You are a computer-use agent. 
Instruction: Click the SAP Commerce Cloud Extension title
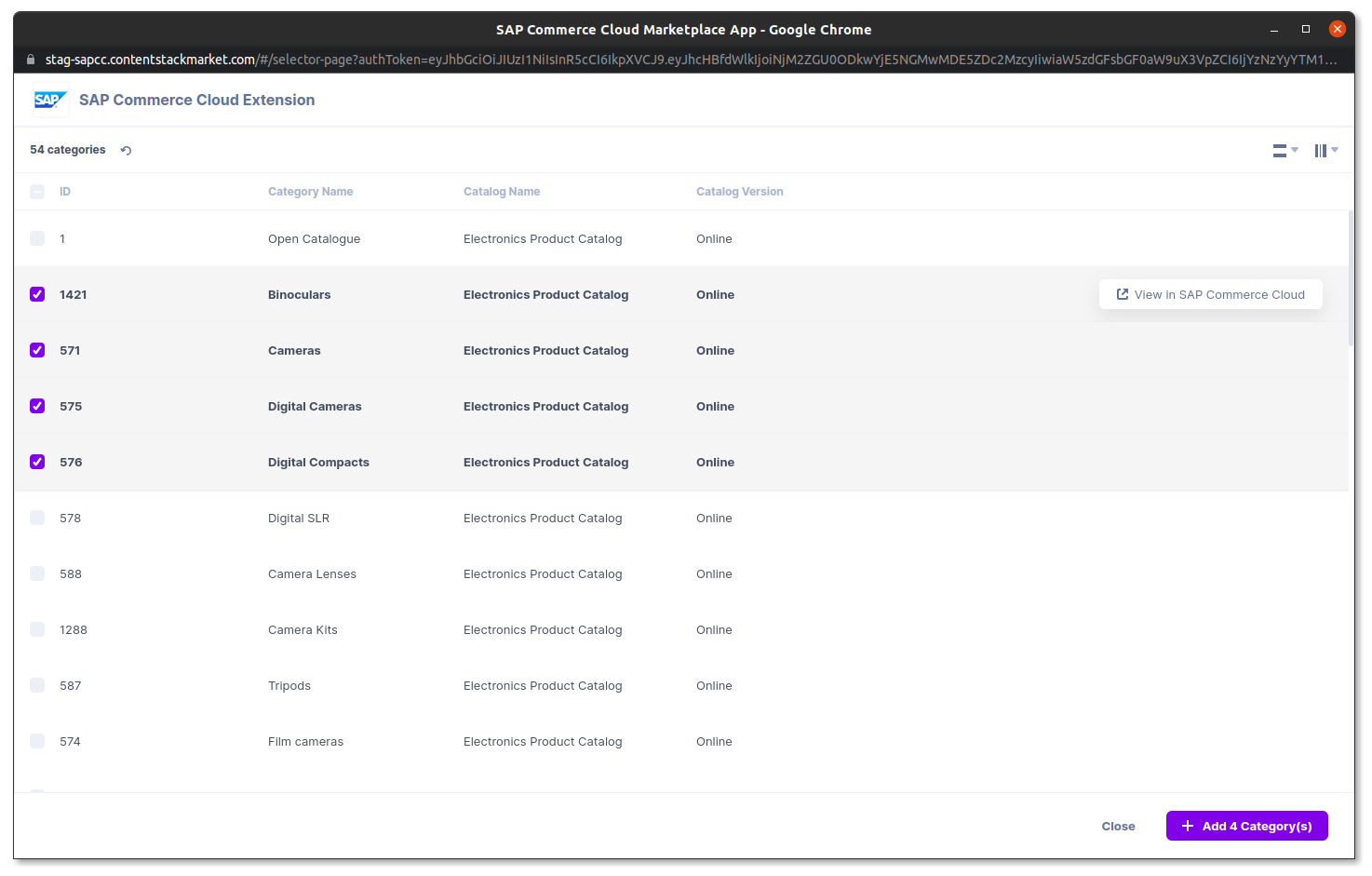(196, 100)
